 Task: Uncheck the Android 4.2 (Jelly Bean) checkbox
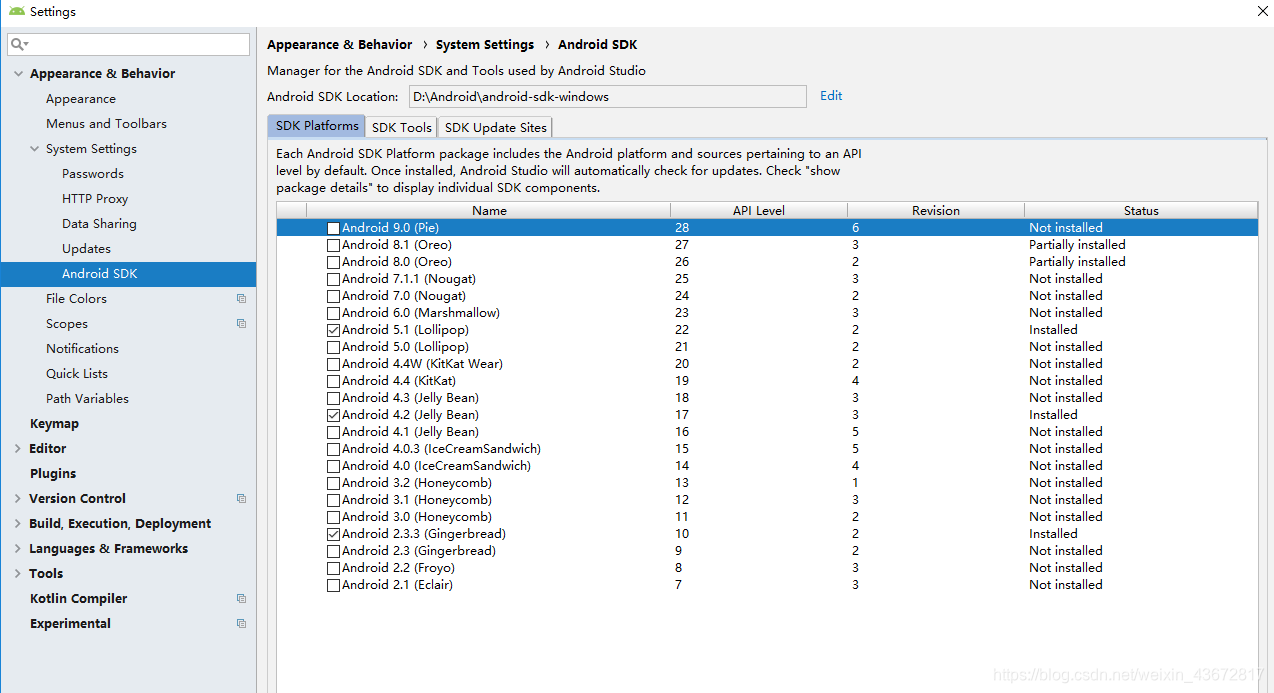pos(333,415)
